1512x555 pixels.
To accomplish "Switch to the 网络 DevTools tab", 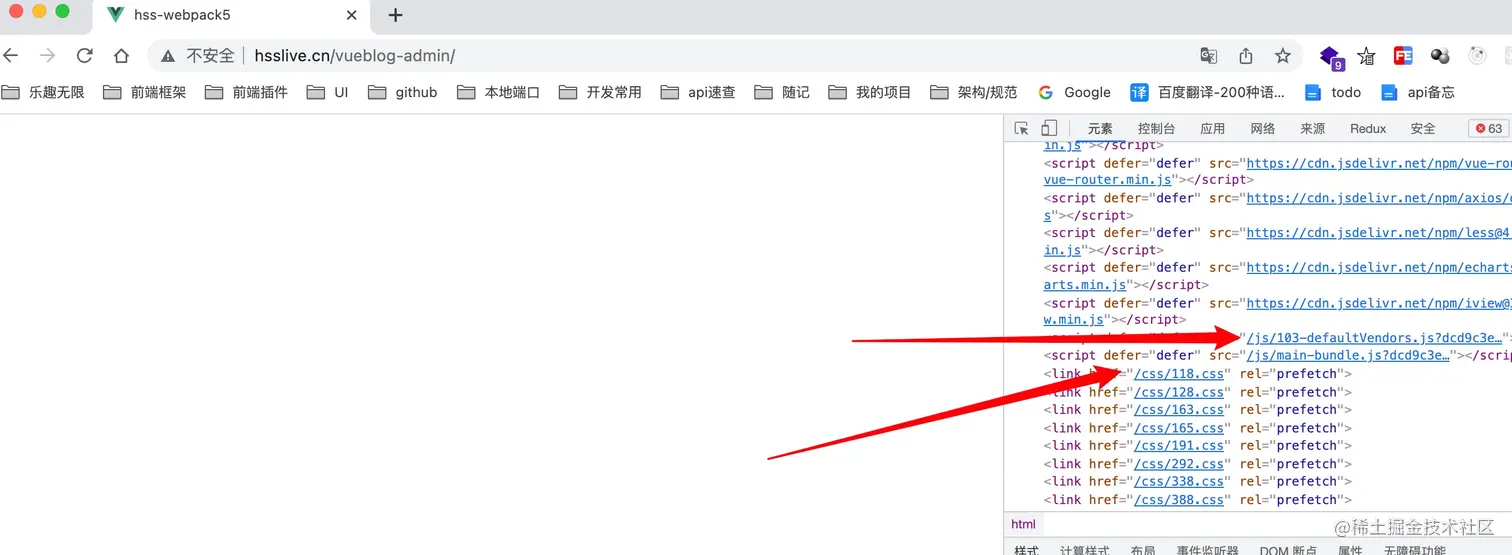I will pyautogui.click(x=1263, y=128).
